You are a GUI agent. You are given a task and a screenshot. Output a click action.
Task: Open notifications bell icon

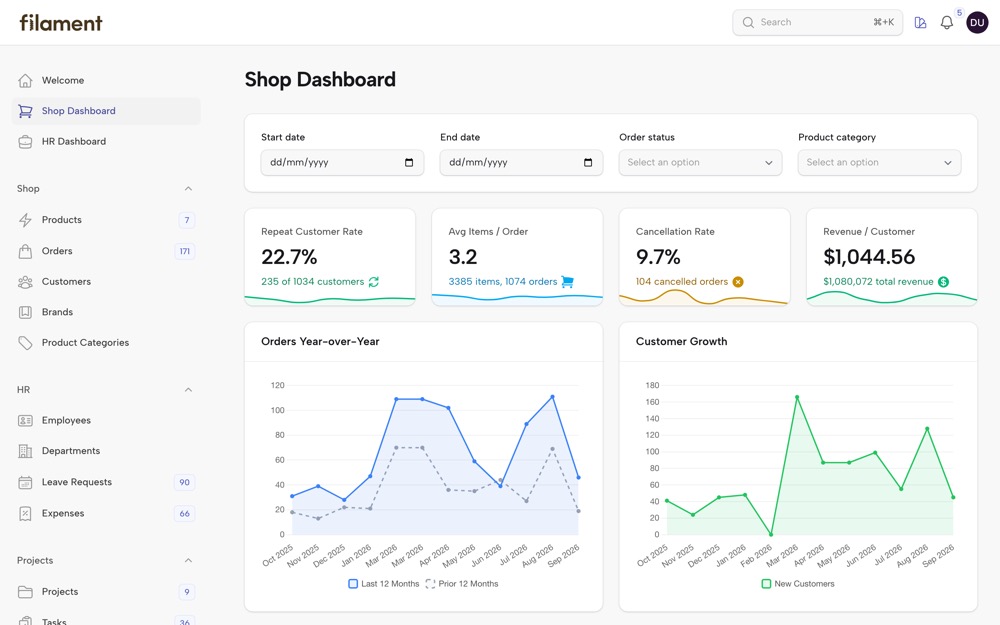[x=946, y=23]
